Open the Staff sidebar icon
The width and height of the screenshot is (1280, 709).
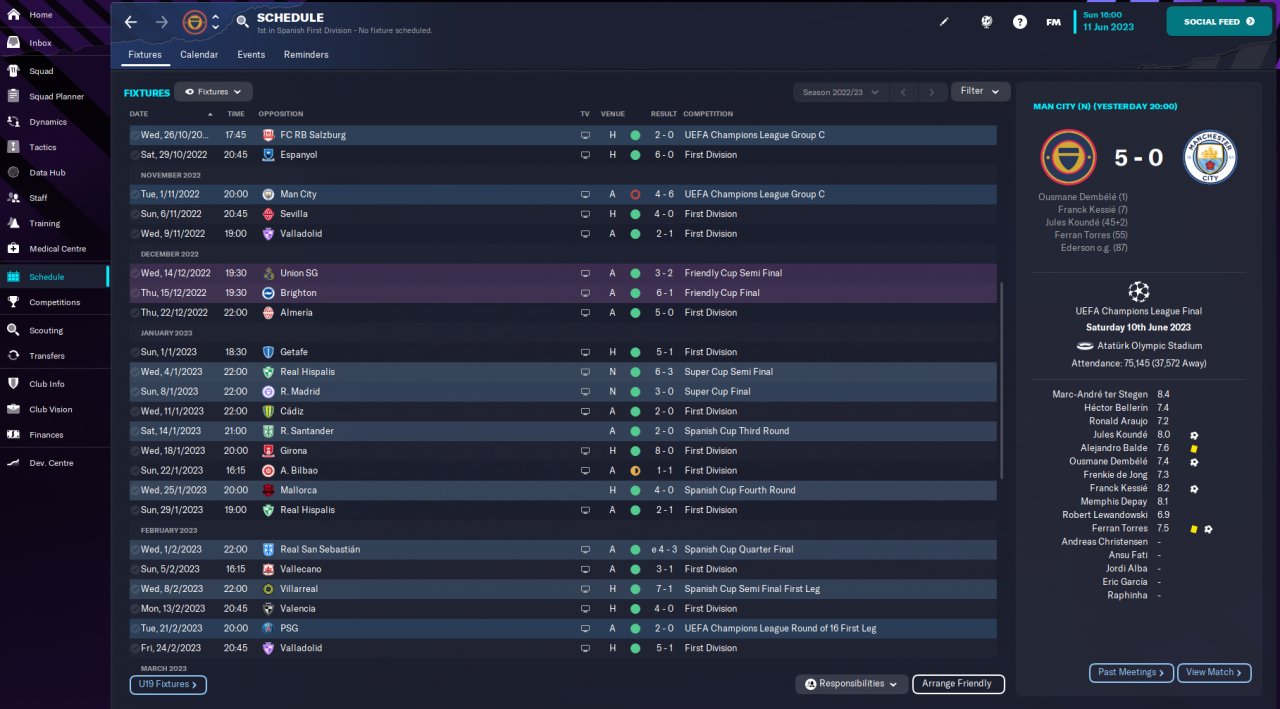[x=13, y=198]
